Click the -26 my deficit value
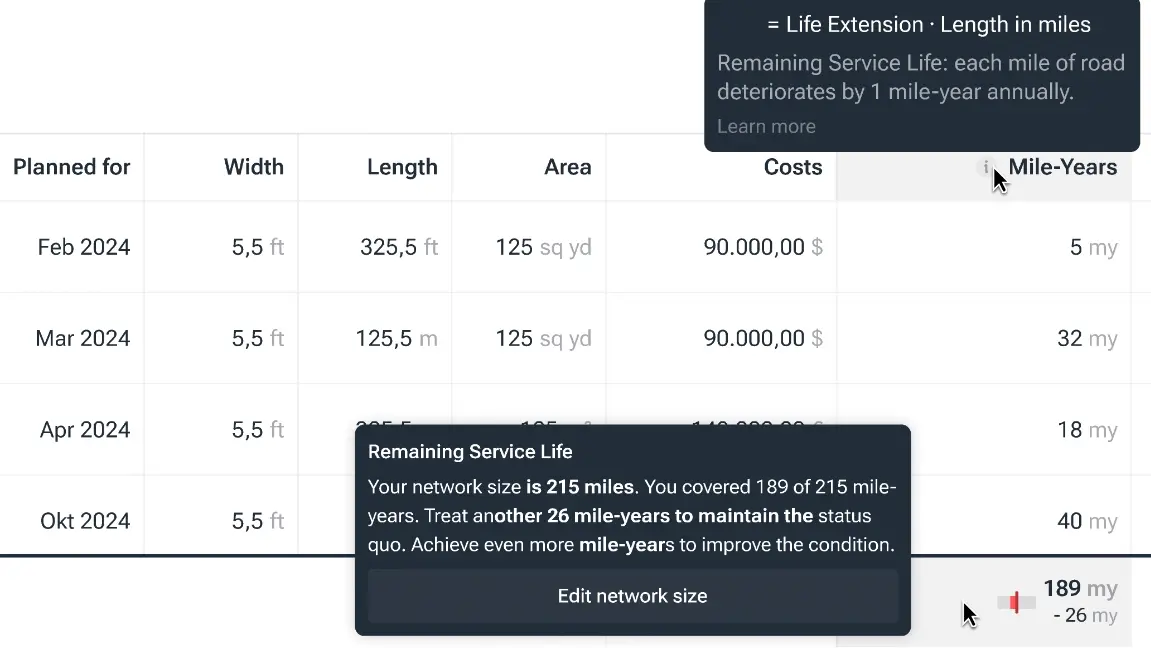This screenshot has height=648, width=1151. 1086,616
